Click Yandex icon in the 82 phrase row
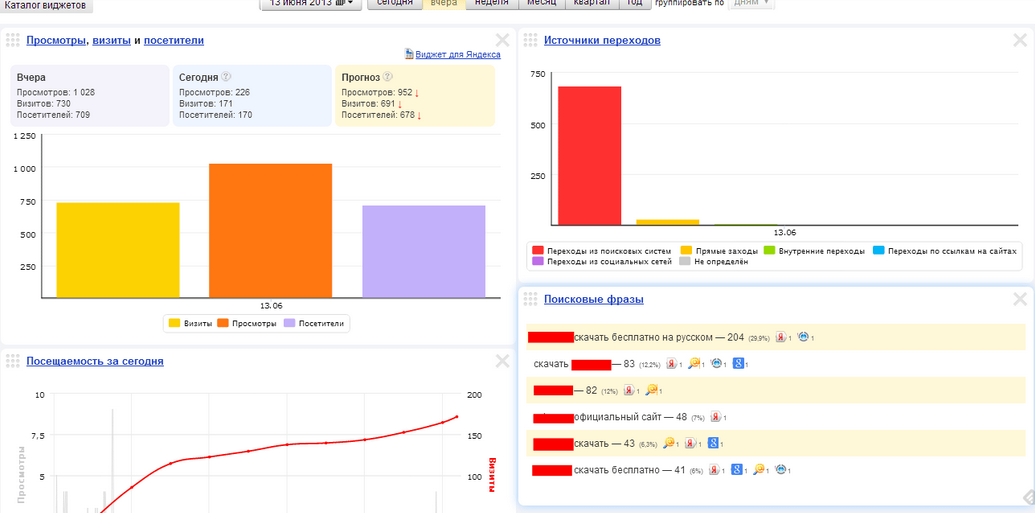The height and width of the screenshot is (513, 1035). pos(629,390)
